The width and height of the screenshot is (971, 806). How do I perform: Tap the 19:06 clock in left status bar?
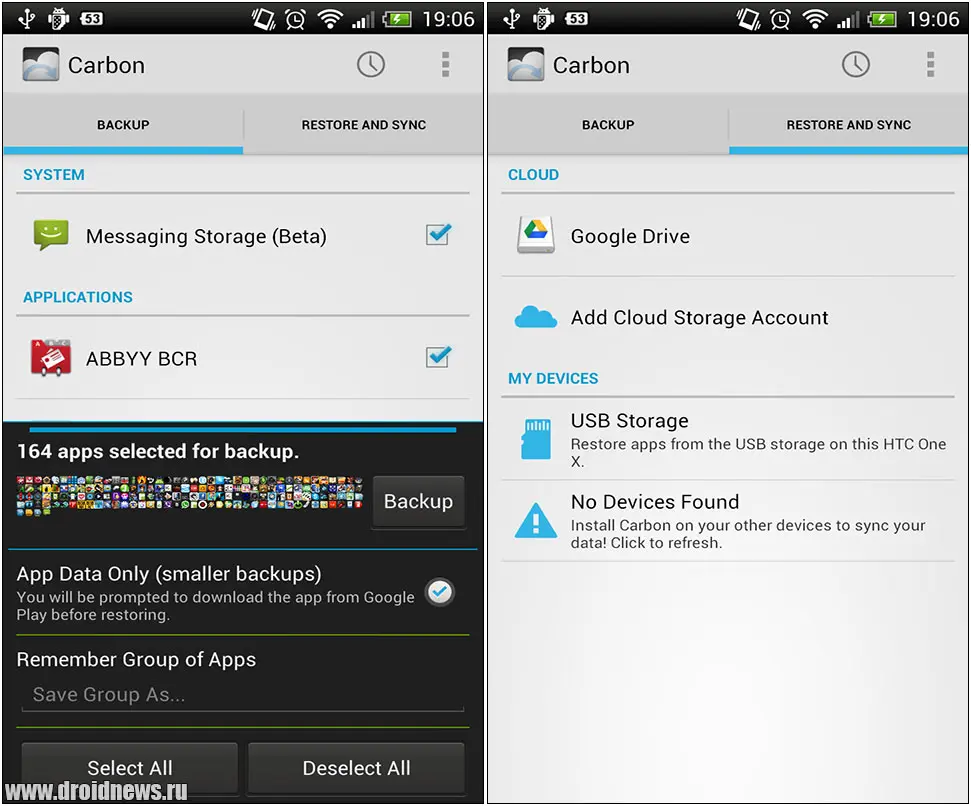448,19
